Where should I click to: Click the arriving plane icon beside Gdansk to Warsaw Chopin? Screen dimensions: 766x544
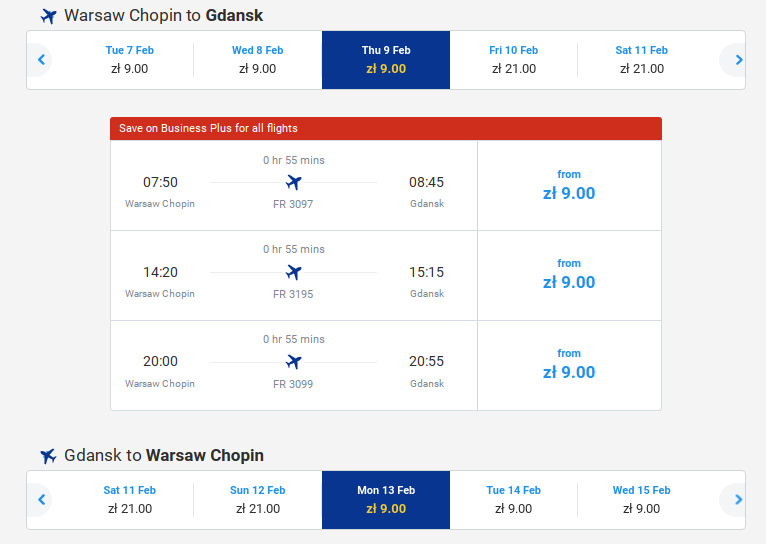click(x=48, y=456)
